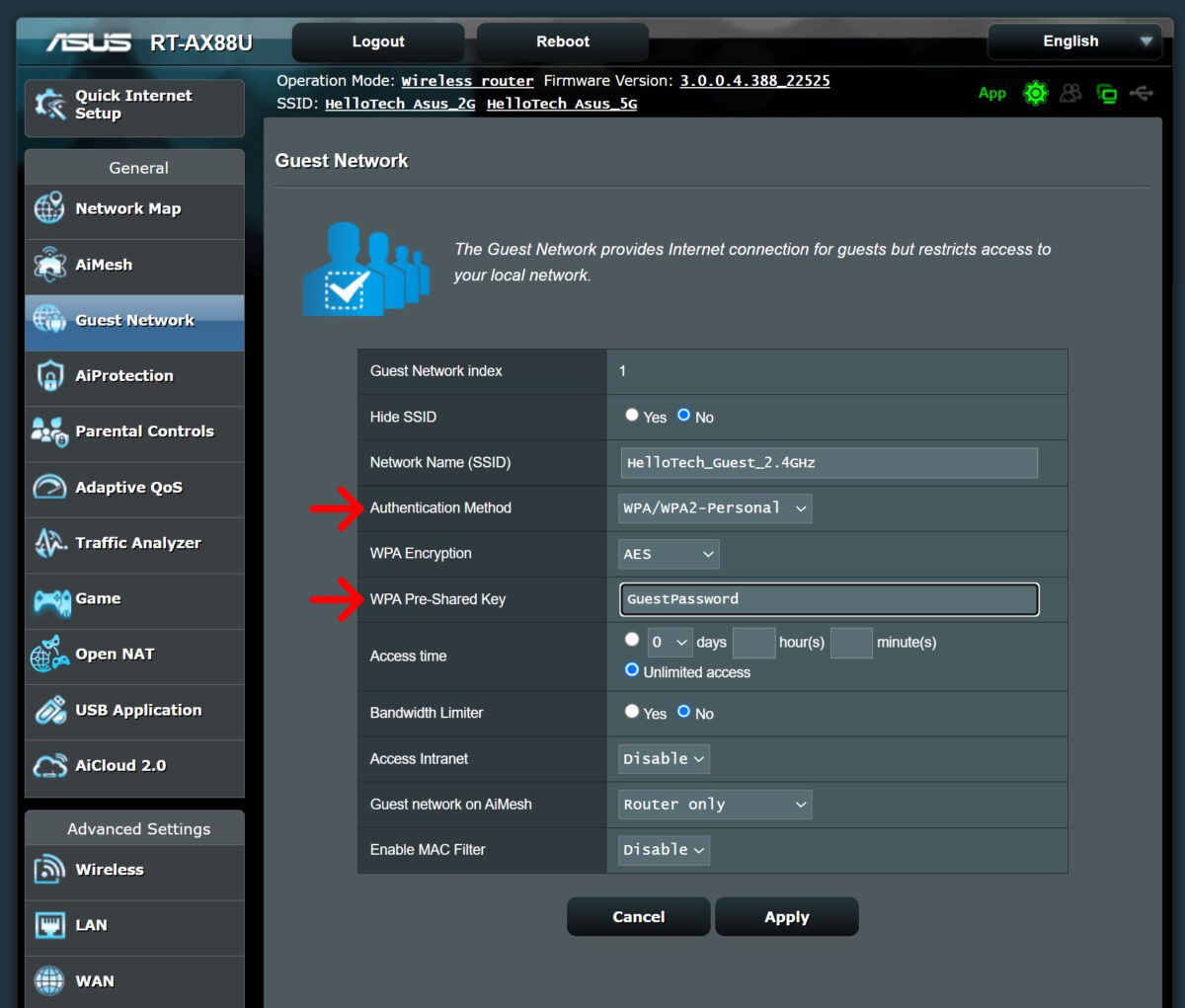Cancel the guest network changes
The width and height of the screenshot is (1185, 1008).
[638, 916]
